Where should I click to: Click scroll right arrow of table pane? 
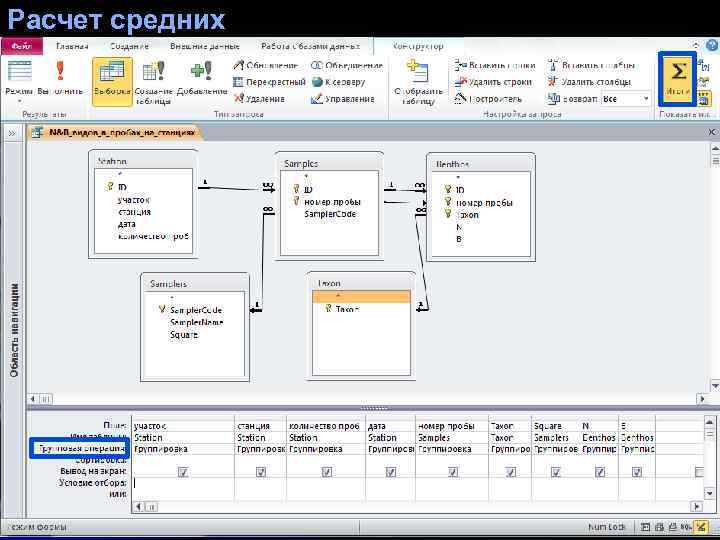[x=702, y=399]
